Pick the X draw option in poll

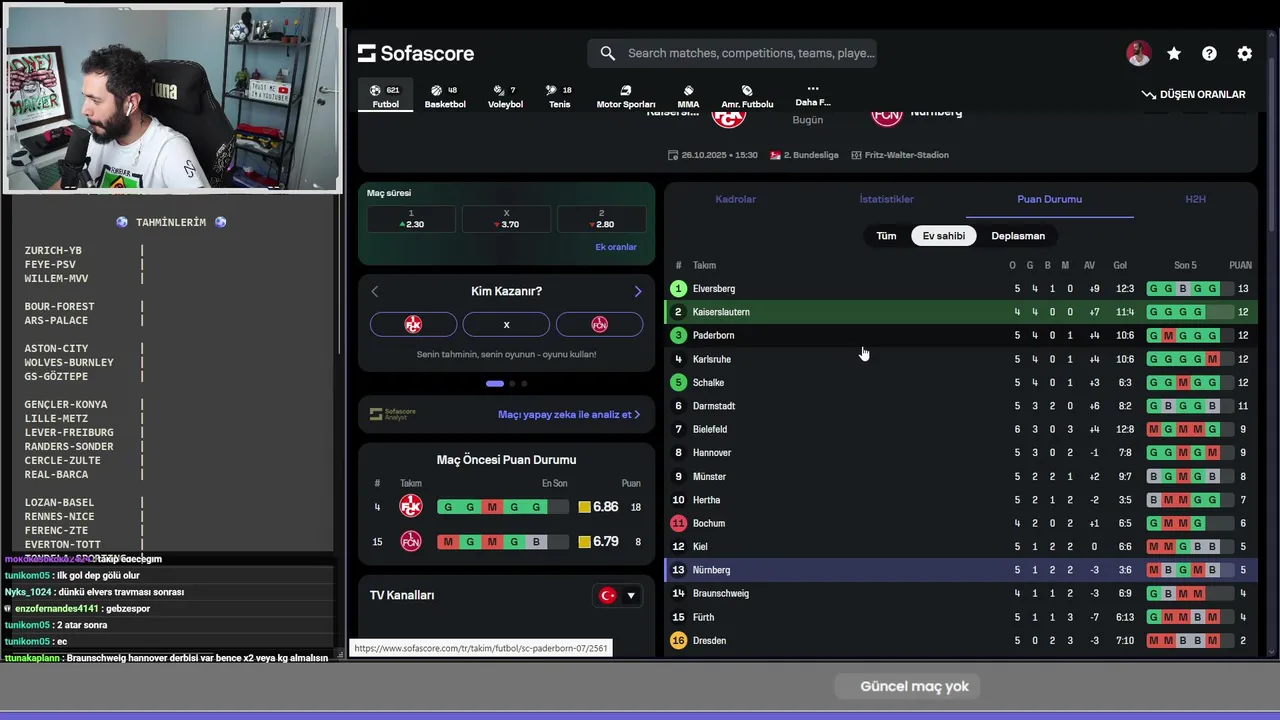[x=506, y=324]
